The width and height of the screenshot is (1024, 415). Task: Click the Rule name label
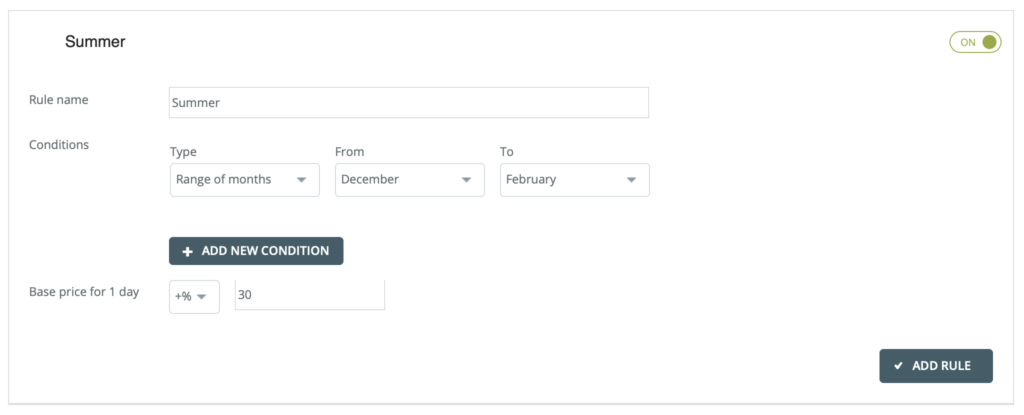pyautogui.click(x=59, y=100)
